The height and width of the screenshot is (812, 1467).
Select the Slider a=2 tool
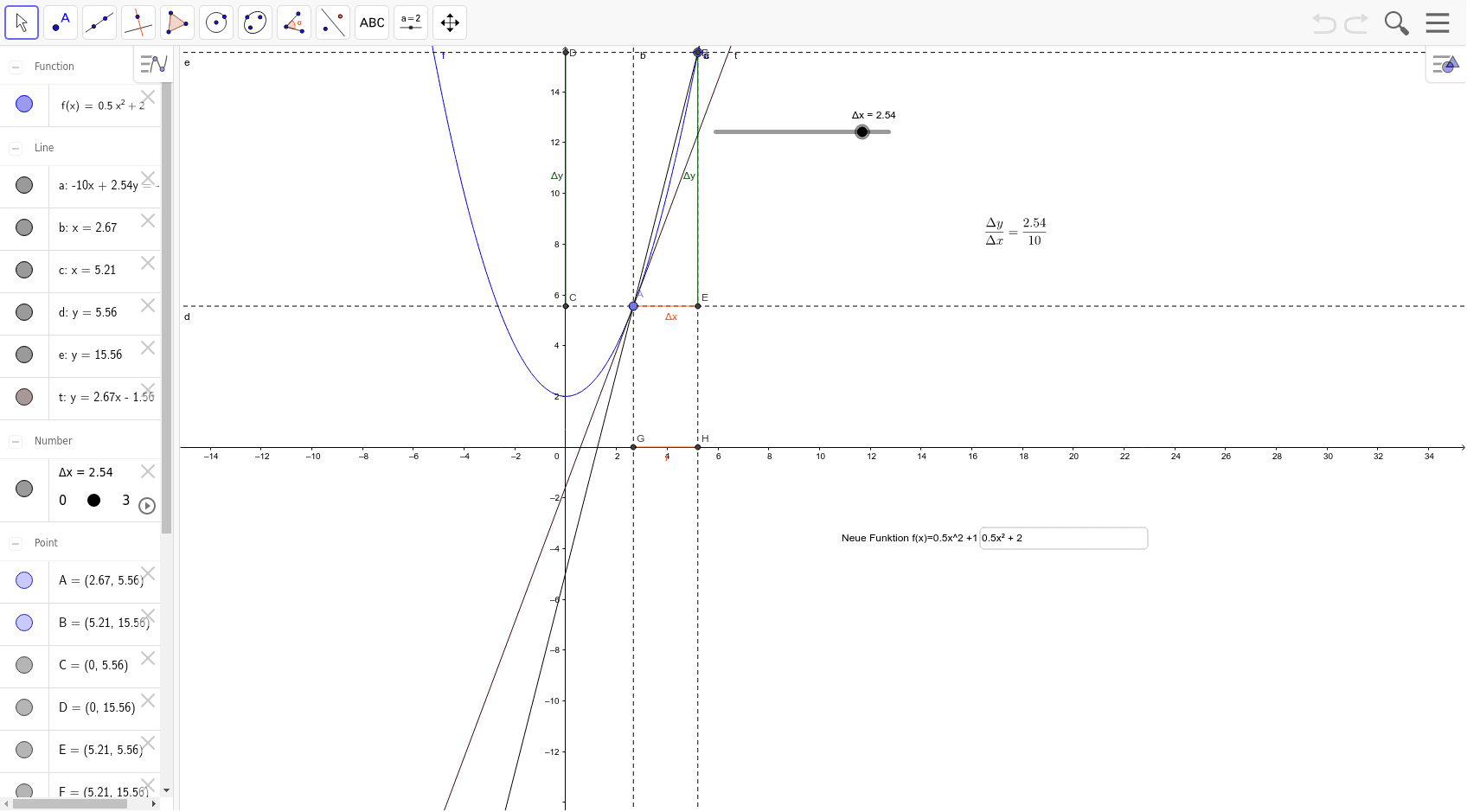[411, 22]
